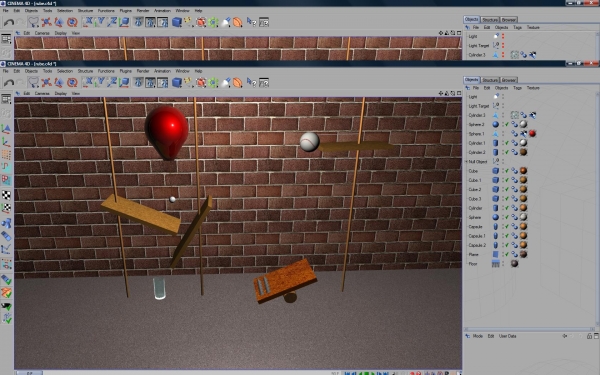This screenshot has width=600, height=375.
Task: Toggle the Z axis lock in the front window
Action: 112,82
